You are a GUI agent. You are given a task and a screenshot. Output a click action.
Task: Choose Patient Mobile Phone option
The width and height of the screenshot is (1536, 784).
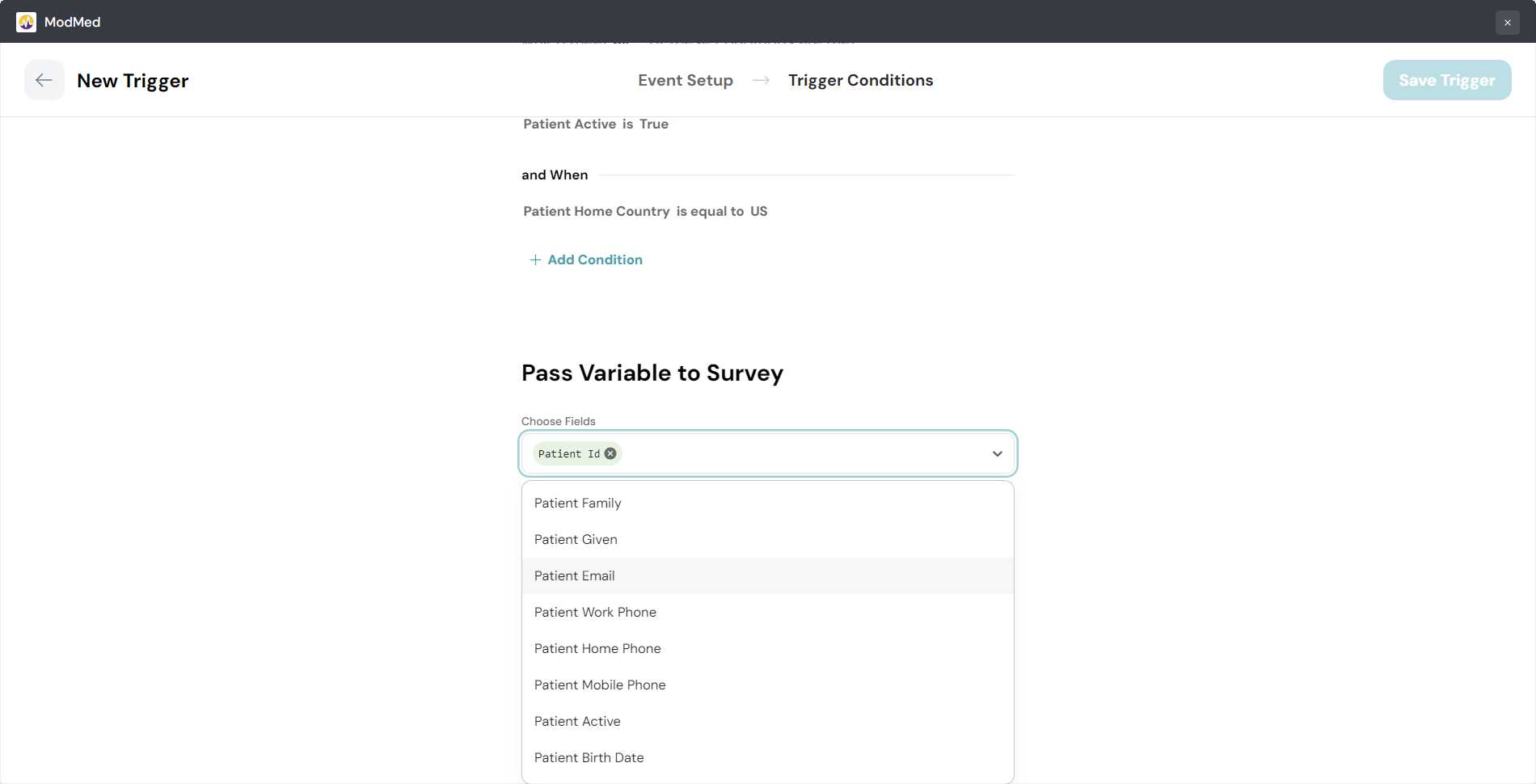(600, 685)
